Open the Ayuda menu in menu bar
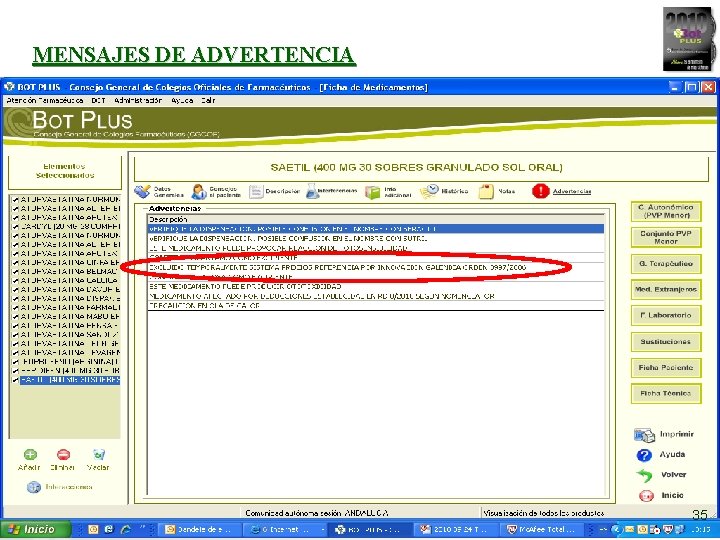720x540 pixels. pyautogui.click(x=181, y=100)
